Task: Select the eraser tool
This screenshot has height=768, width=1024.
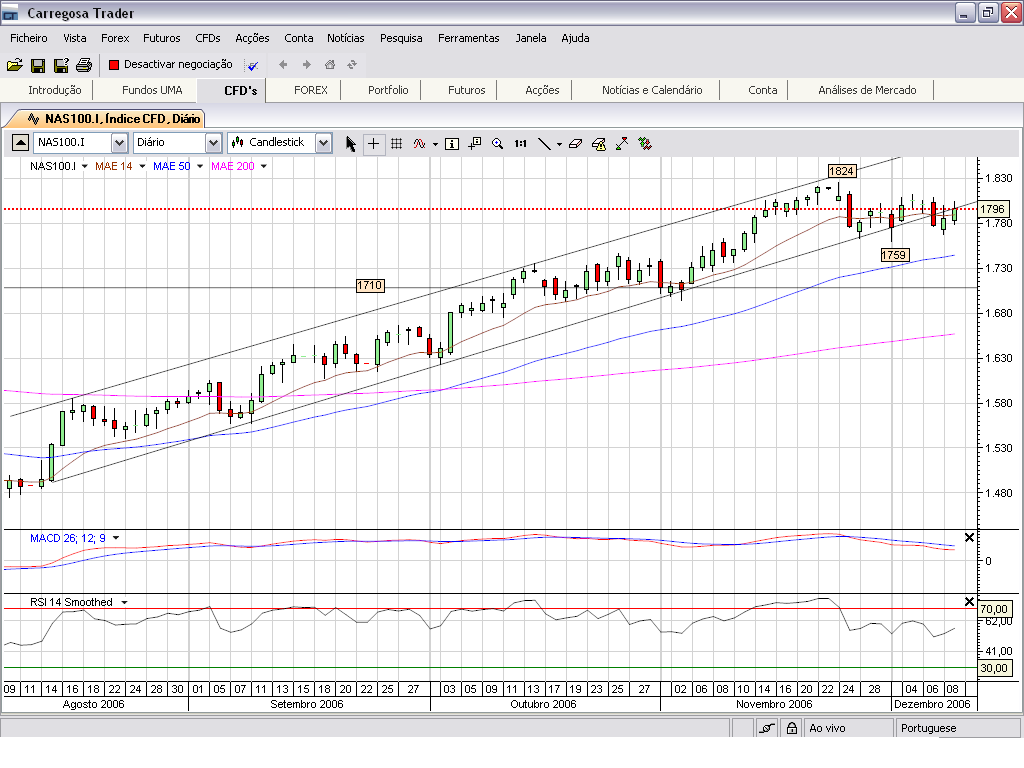Action: pyautogui.click(x=575, y=144)
